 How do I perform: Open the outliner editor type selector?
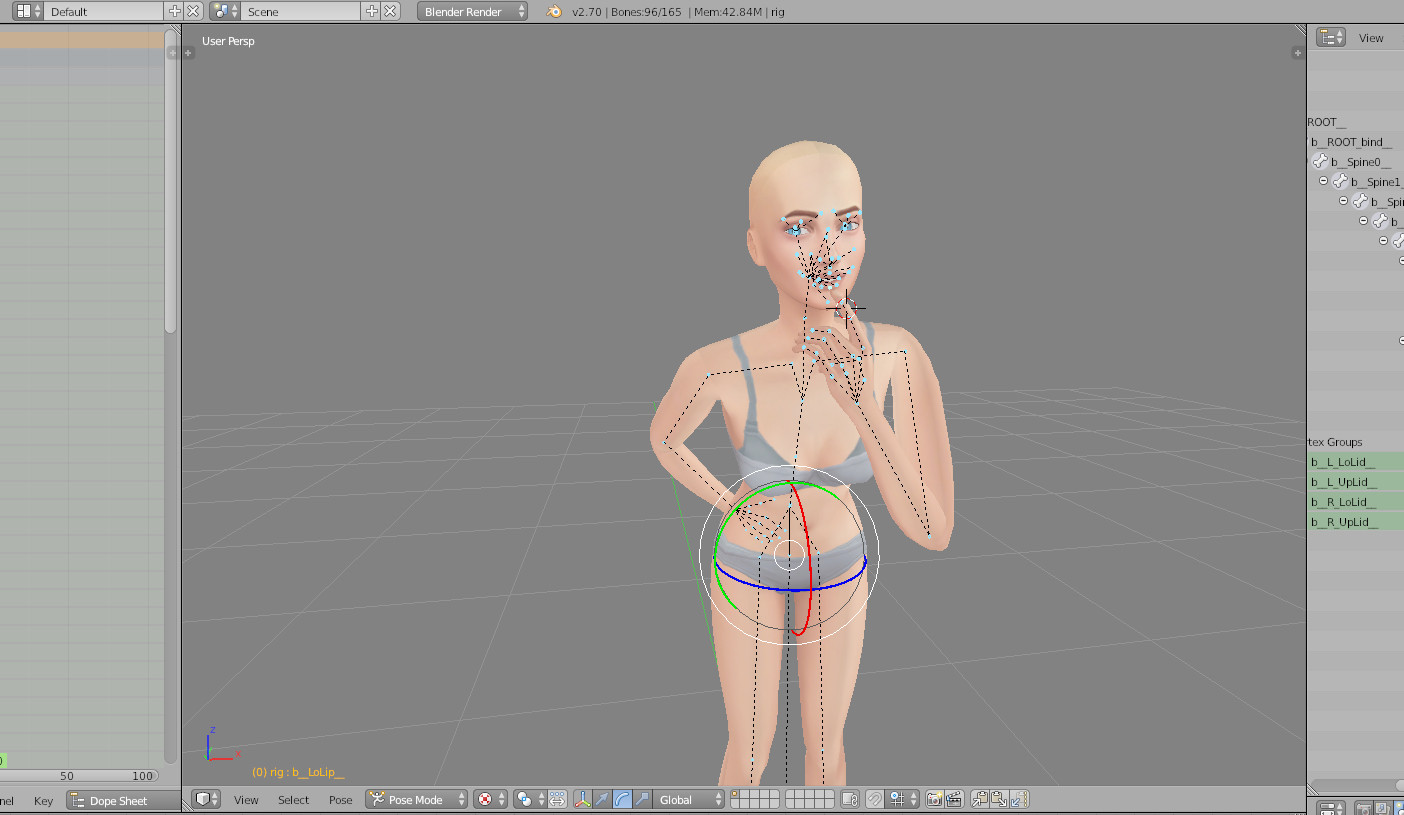tap(1331, 38)
